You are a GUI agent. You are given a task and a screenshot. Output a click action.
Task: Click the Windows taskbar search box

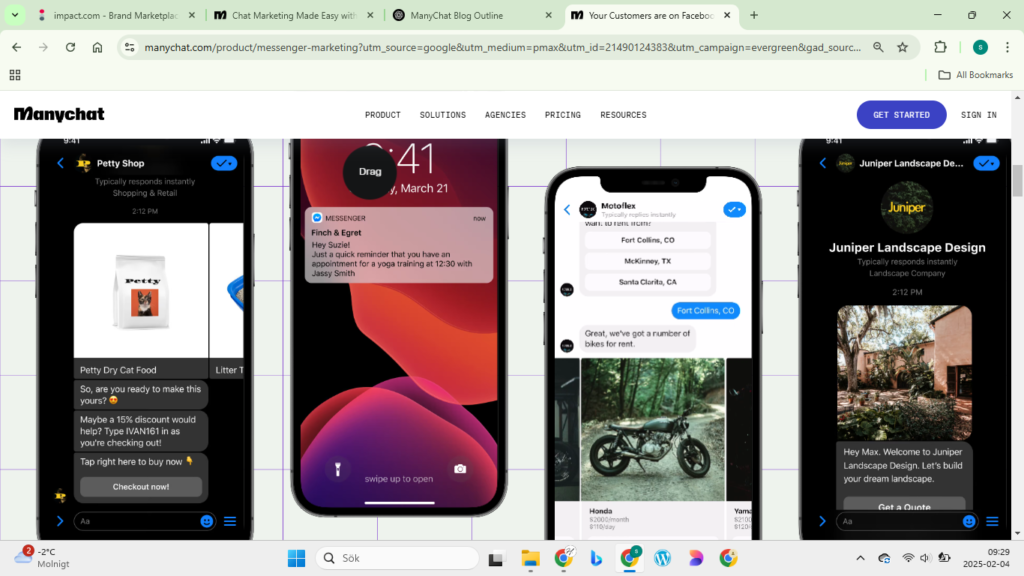point(397,558)
